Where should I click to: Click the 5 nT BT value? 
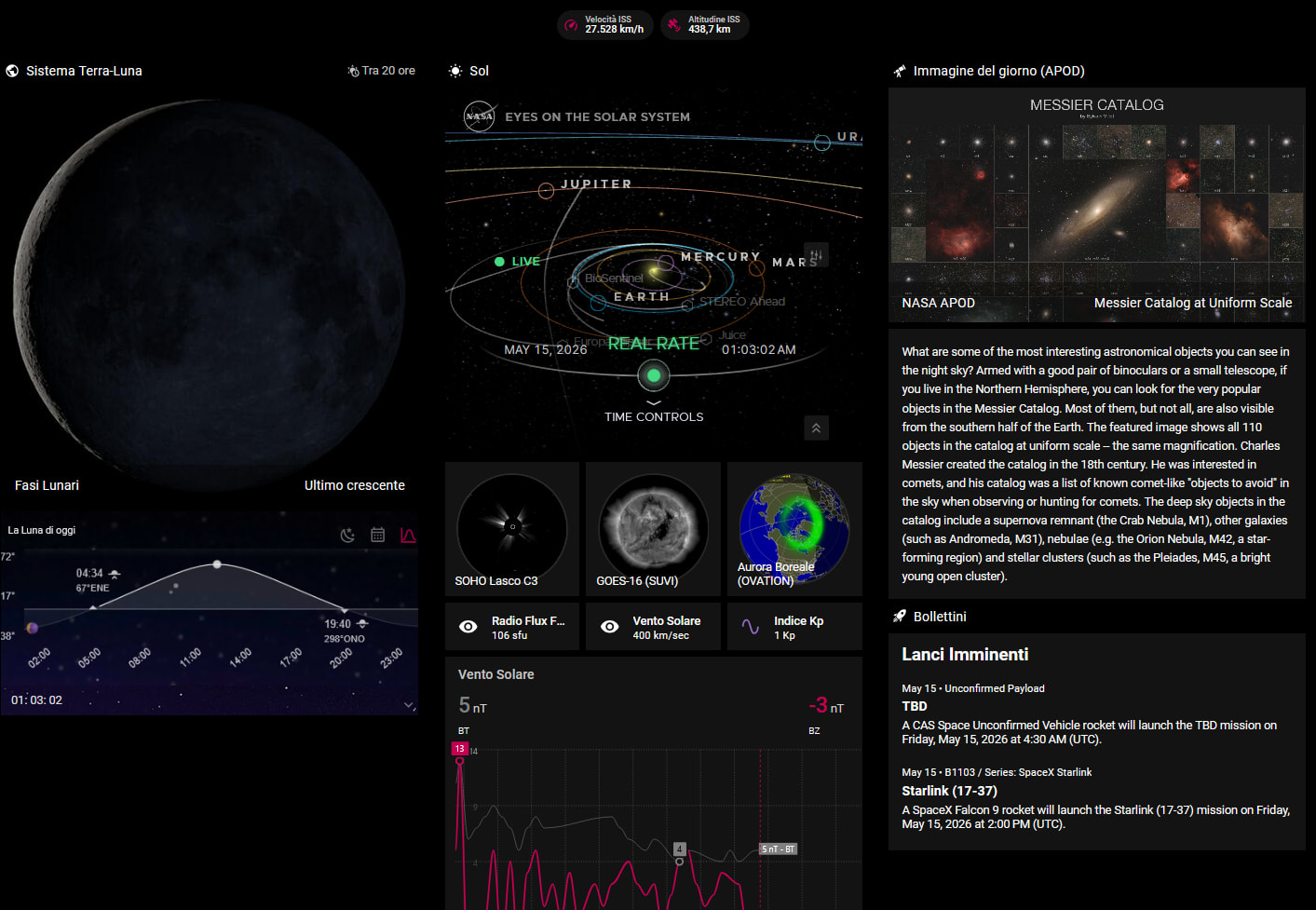pyautogui.click(x=472, y=705)
